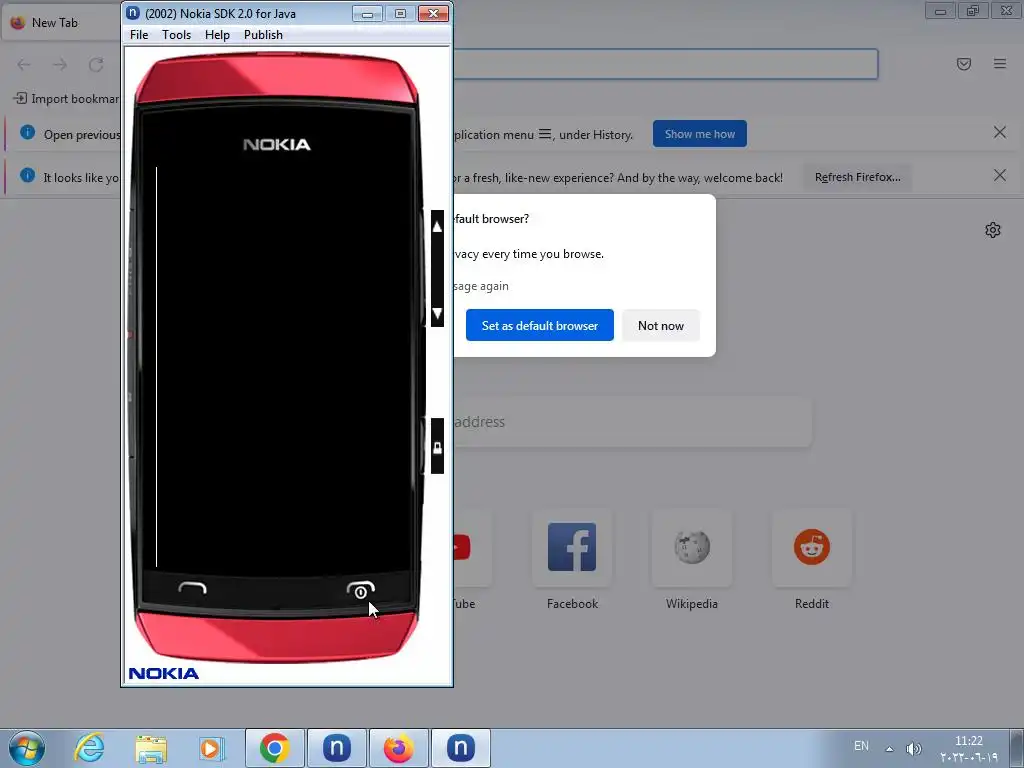Click the Firefox forward arrow
The height and width of the screenshot is (768, 1024).
pyautogui.click(x=60, y=64)
